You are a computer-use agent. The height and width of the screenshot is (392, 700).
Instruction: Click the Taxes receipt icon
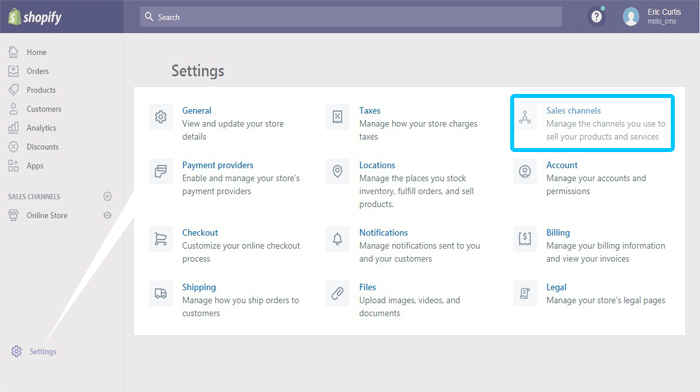[x=338, y=117]
